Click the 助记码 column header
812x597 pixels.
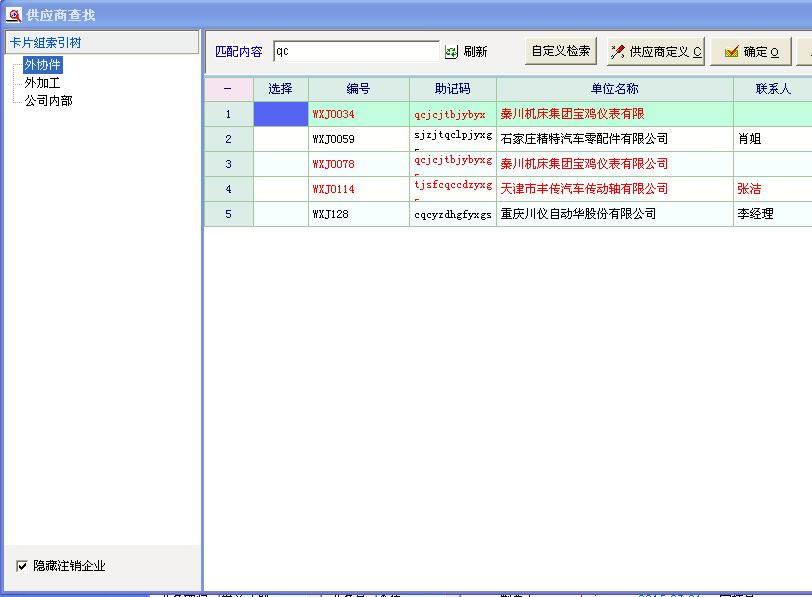(x=452, y=89)
